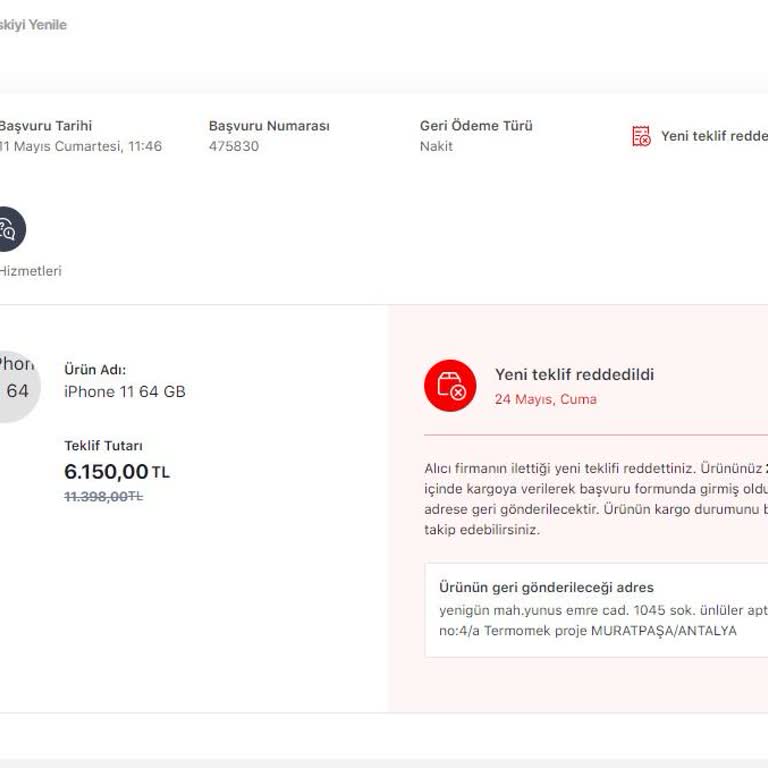This screenshot has height=768, width=768.
Task: Click the 'Teklif Tutarı' label
Action: pyautogui.click(x=96, y=446)
